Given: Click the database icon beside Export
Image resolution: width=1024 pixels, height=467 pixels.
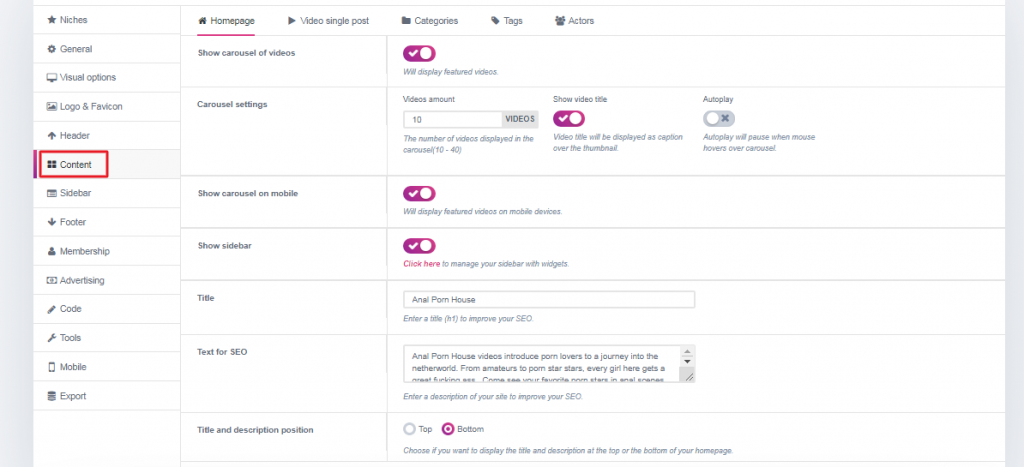Looking at the screenshot, I should pos(51,396).
